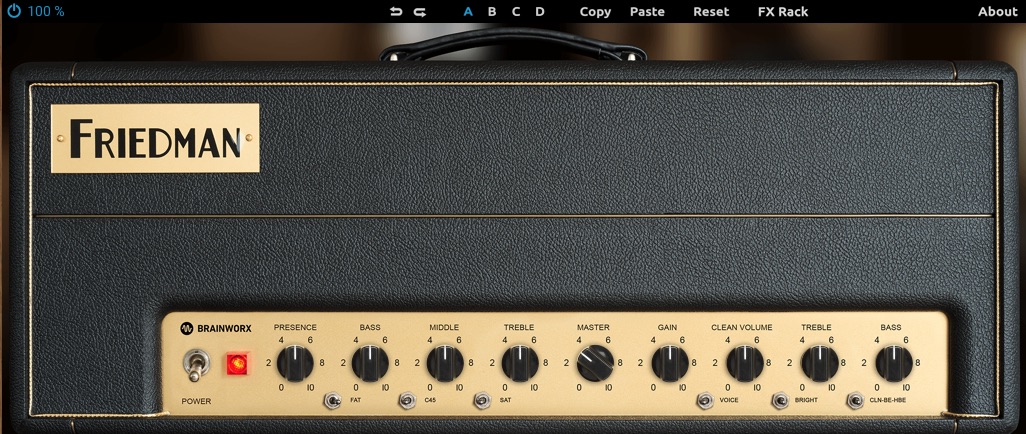Toggle the VOICE switch
Image resolution: width=1026 pixels, height=434 pixels.
705,400
